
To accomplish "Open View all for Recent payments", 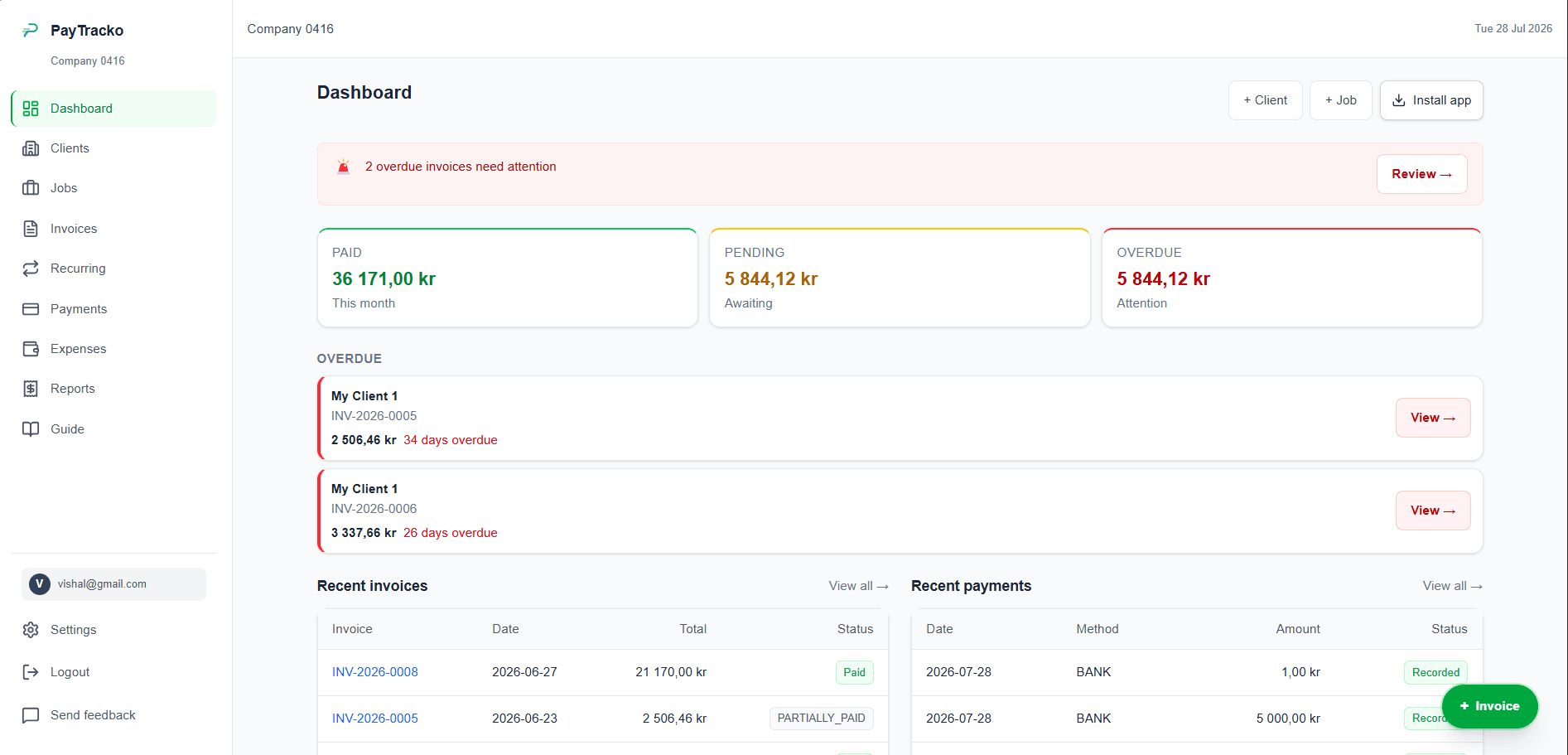I will pyautogui.click(x=1452, y=586).
